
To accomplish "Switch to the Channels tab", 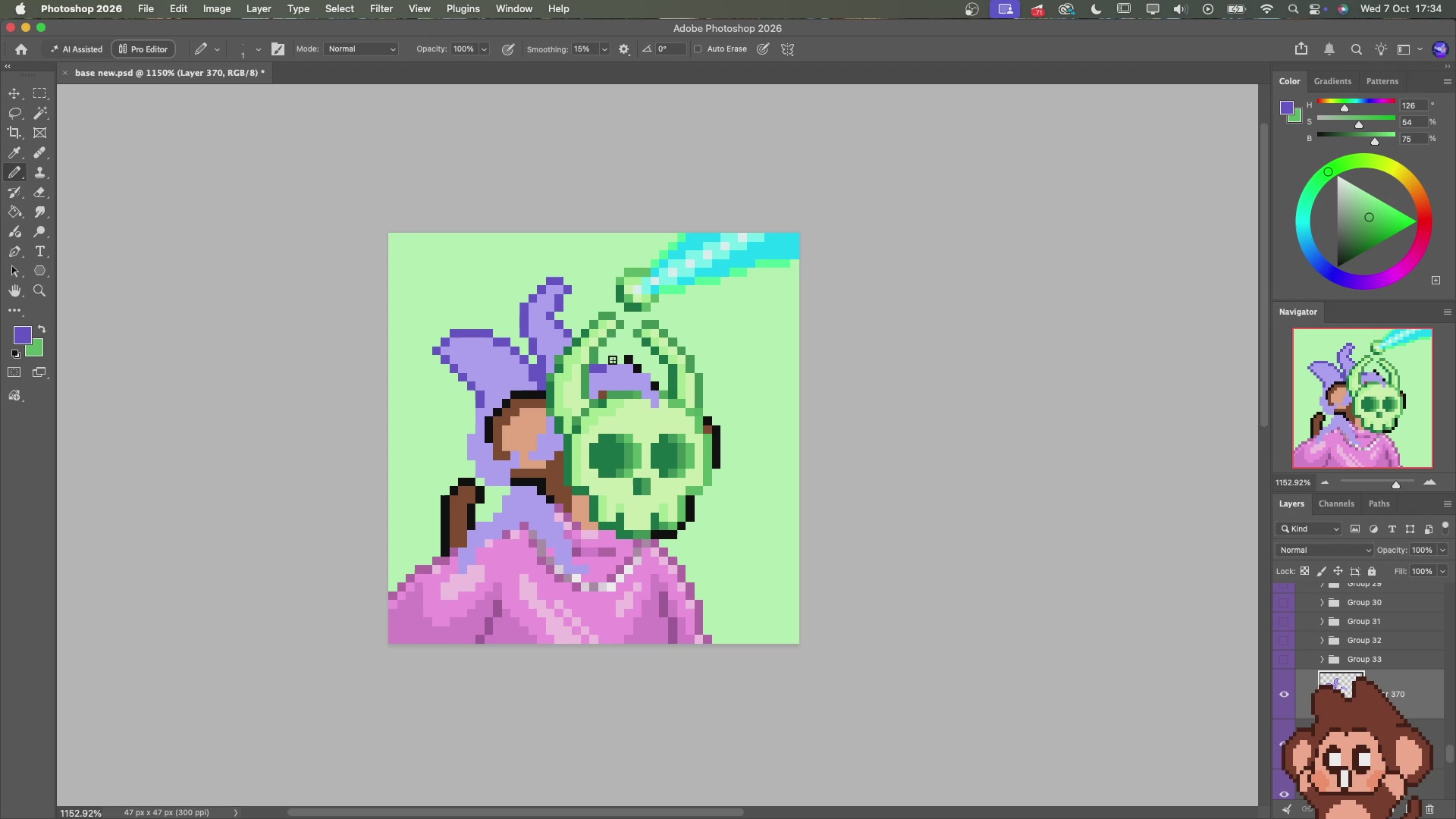I will 1336,504.
